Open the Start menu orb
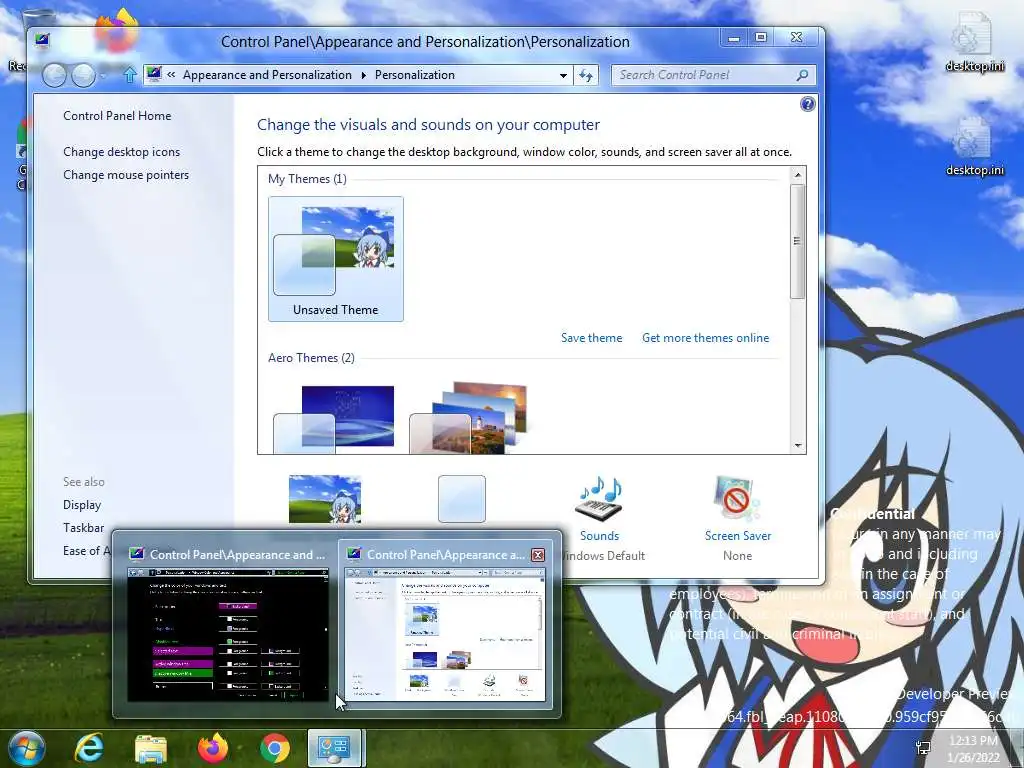This screenshot has height=768, width=1024. pyautogui.click(x=26, y=748)
